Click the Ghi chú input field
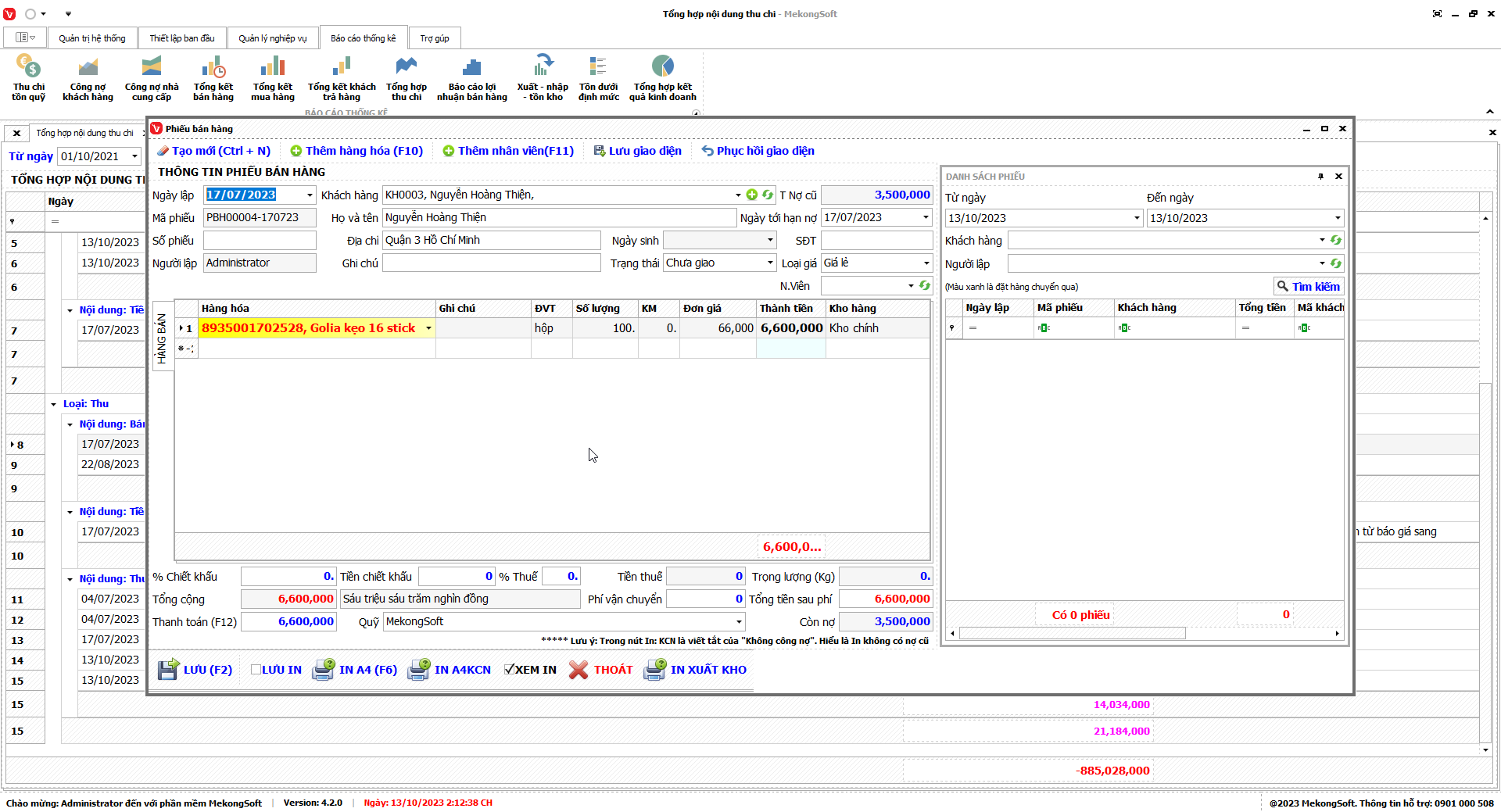 click(x=491, y=263)
